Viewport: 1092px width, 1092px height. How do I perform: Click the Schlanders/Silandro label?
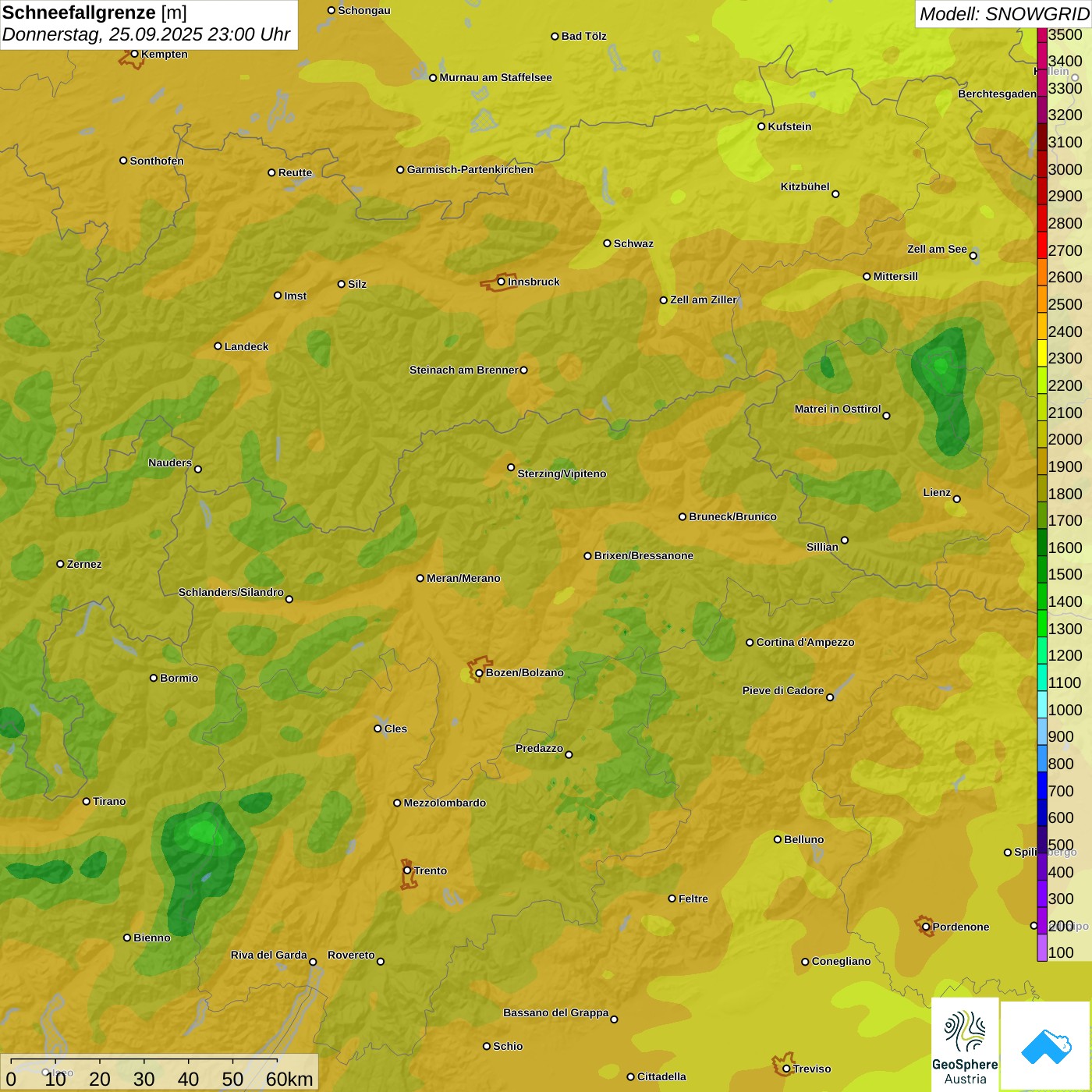tap(231, 592)
